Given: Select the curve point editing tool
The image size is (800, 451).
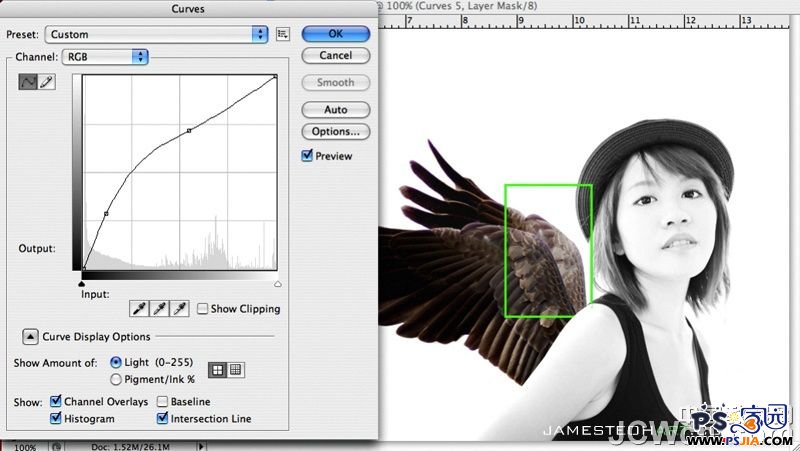Looking at the screenshot, I should pos(28,82).
